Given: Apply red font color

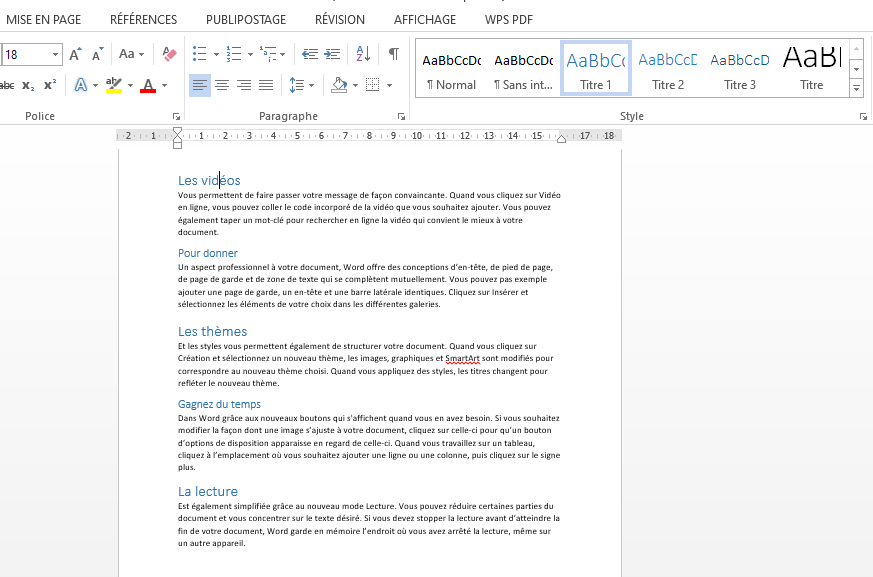Looking at the screenshot, I should (148, 85).
